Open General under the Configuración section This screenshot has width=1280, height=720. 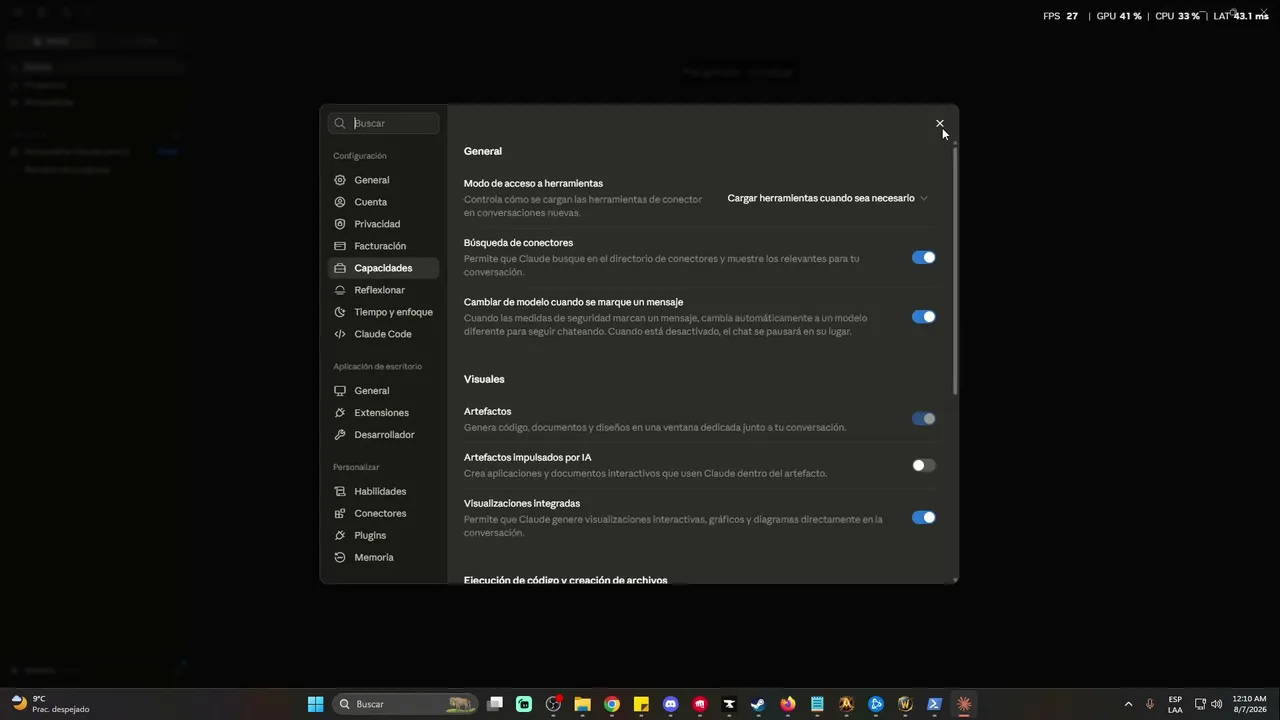[x=383, y=180]
